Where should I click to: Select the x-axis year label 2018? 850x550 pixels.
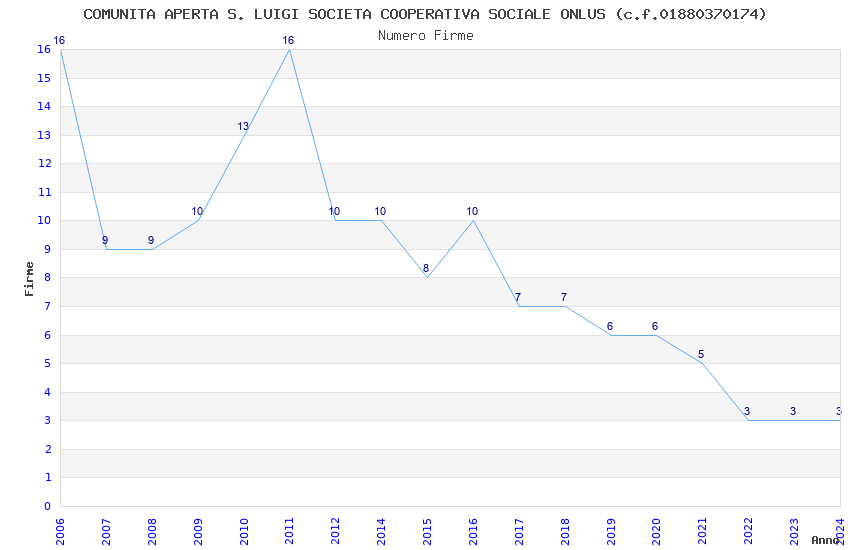click(x=565, y=532)
